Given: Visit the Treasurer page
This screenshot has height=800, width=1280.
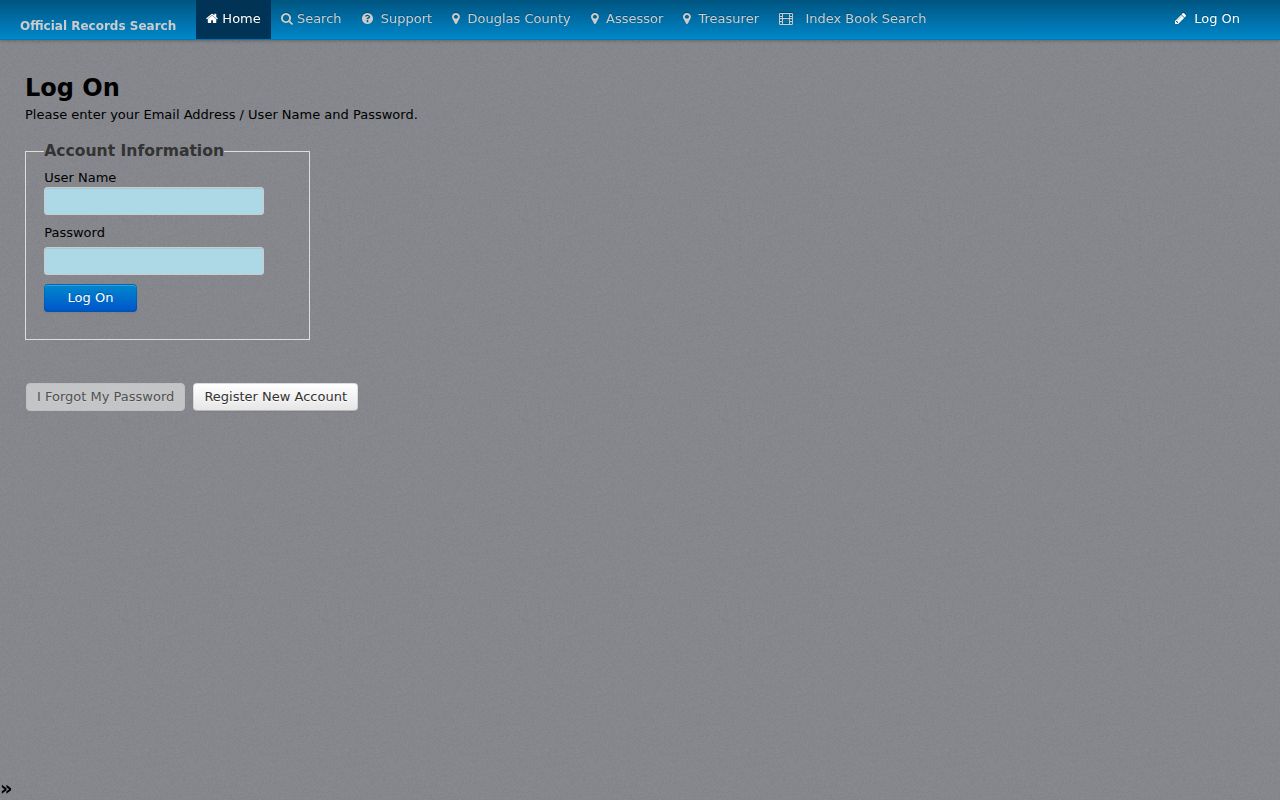Looking at the screenshot, I should click(721, 19).
